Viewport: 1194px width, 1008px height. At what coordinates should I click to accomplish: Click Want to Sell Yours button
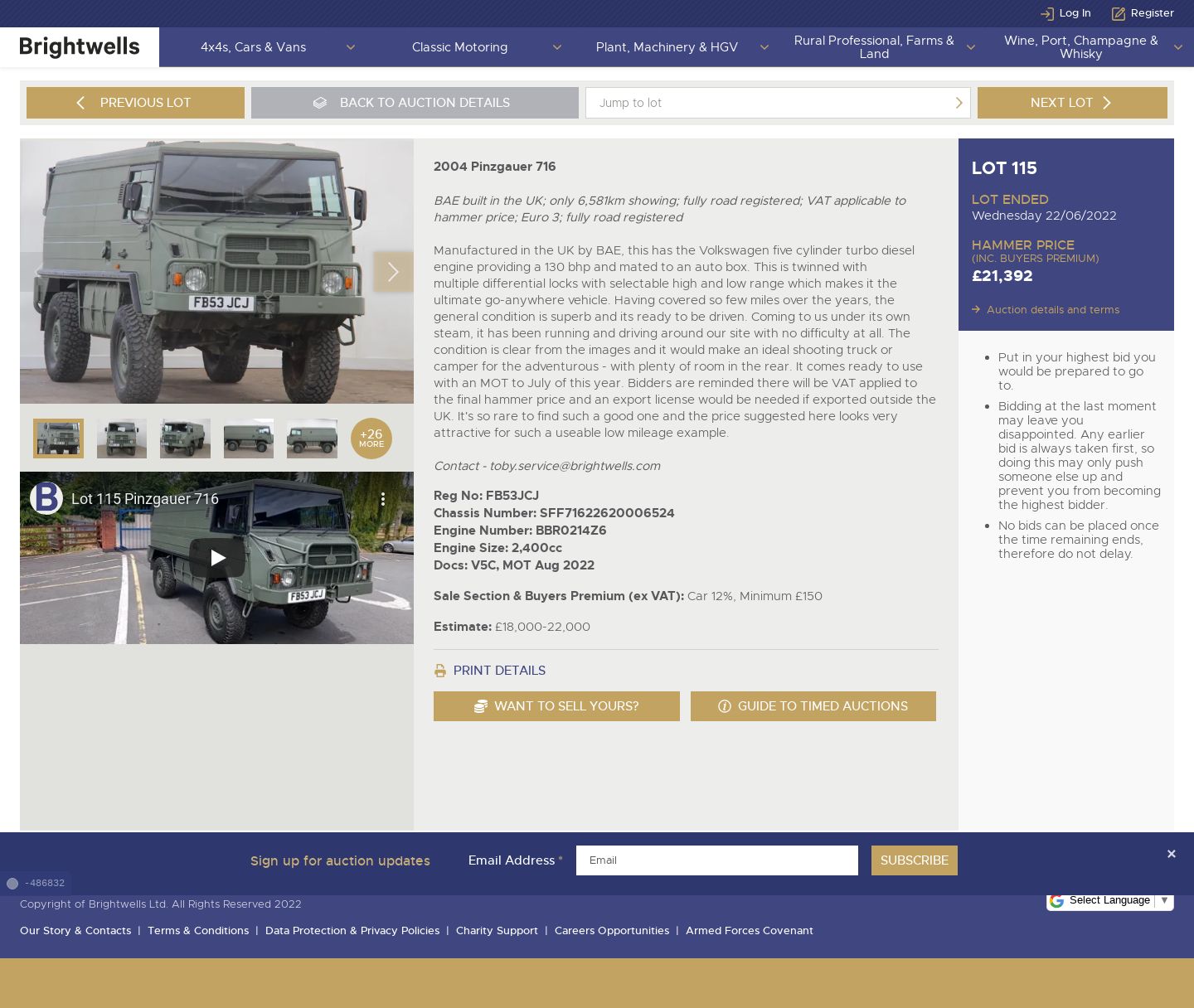[x=556, y=706]
